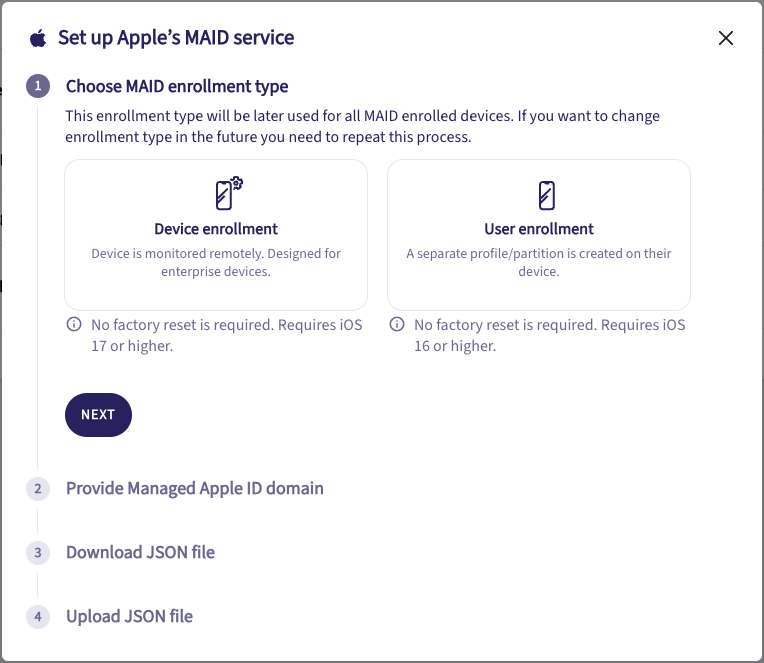Expand Provide Managed Apple ID domain step
The image size is (764, 663).
click(195, 488)
